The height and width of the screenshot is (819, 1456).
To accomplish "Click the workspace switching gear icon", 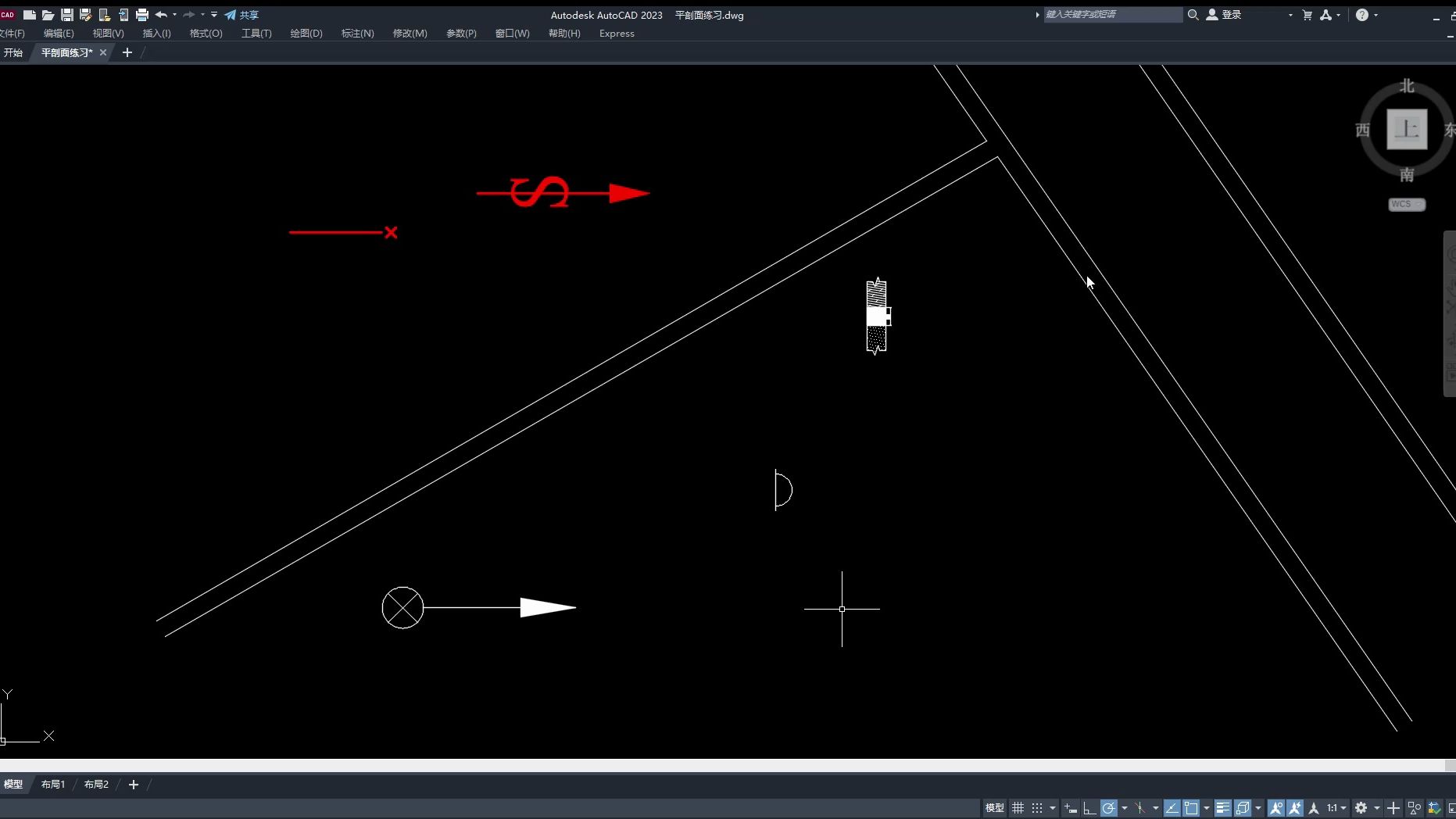I will [1361, 808].
